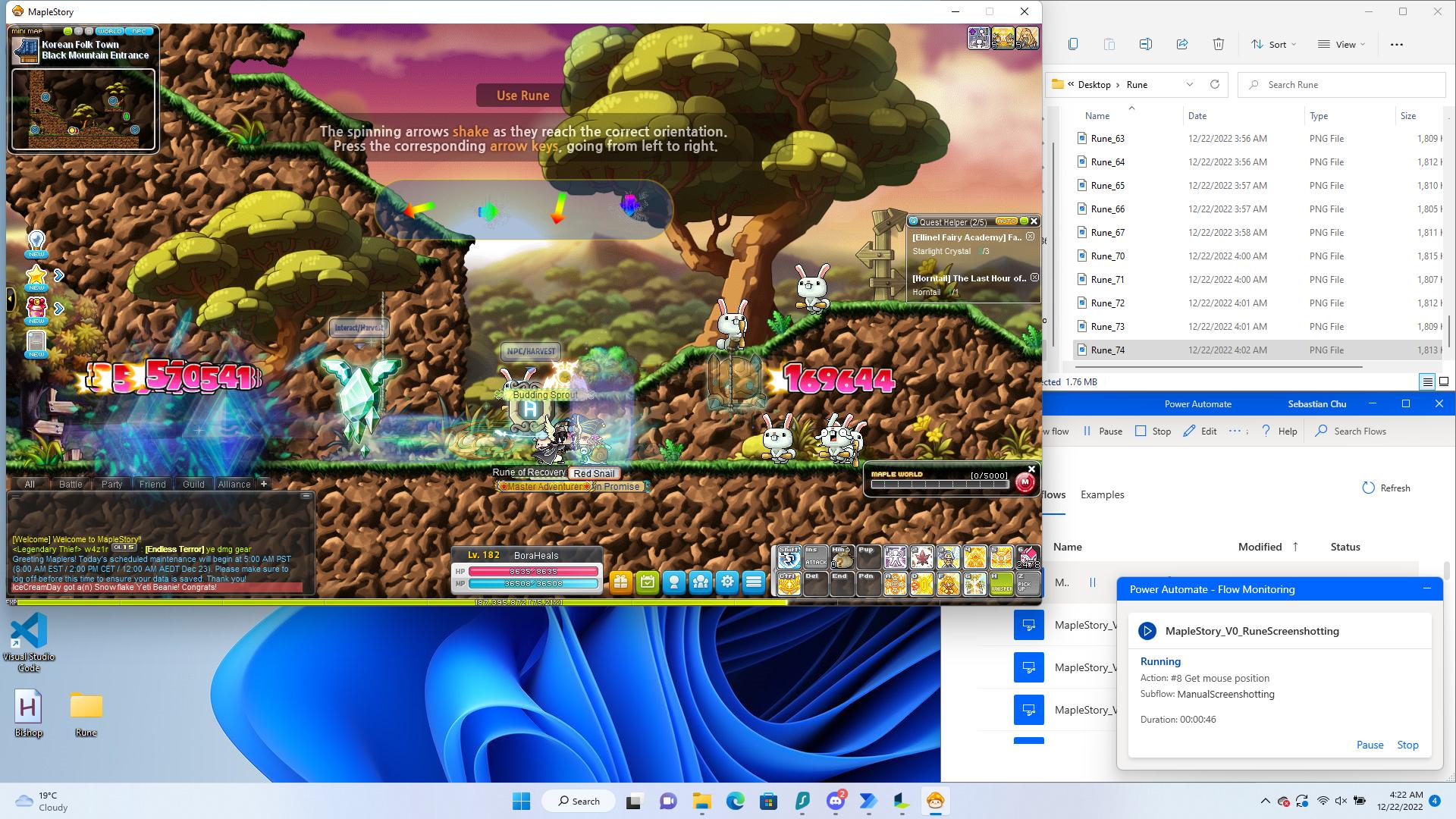Screen dimensions: 1456x819
Task: Open See more options in File Explorer
Action: pyautogui.click(x=1396, y=44)
